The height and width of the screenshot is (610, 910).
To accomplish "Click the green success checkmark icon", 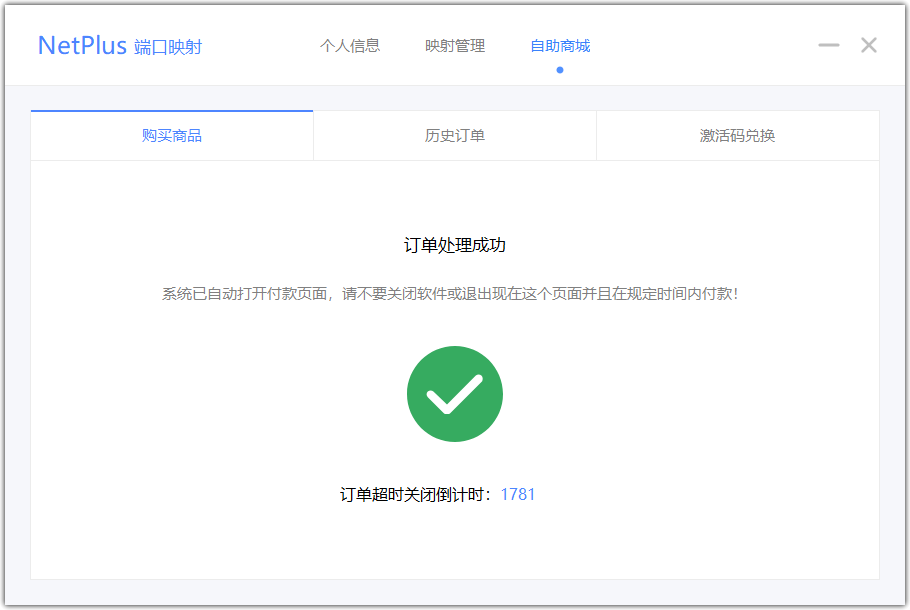I will tap(455, 394).
